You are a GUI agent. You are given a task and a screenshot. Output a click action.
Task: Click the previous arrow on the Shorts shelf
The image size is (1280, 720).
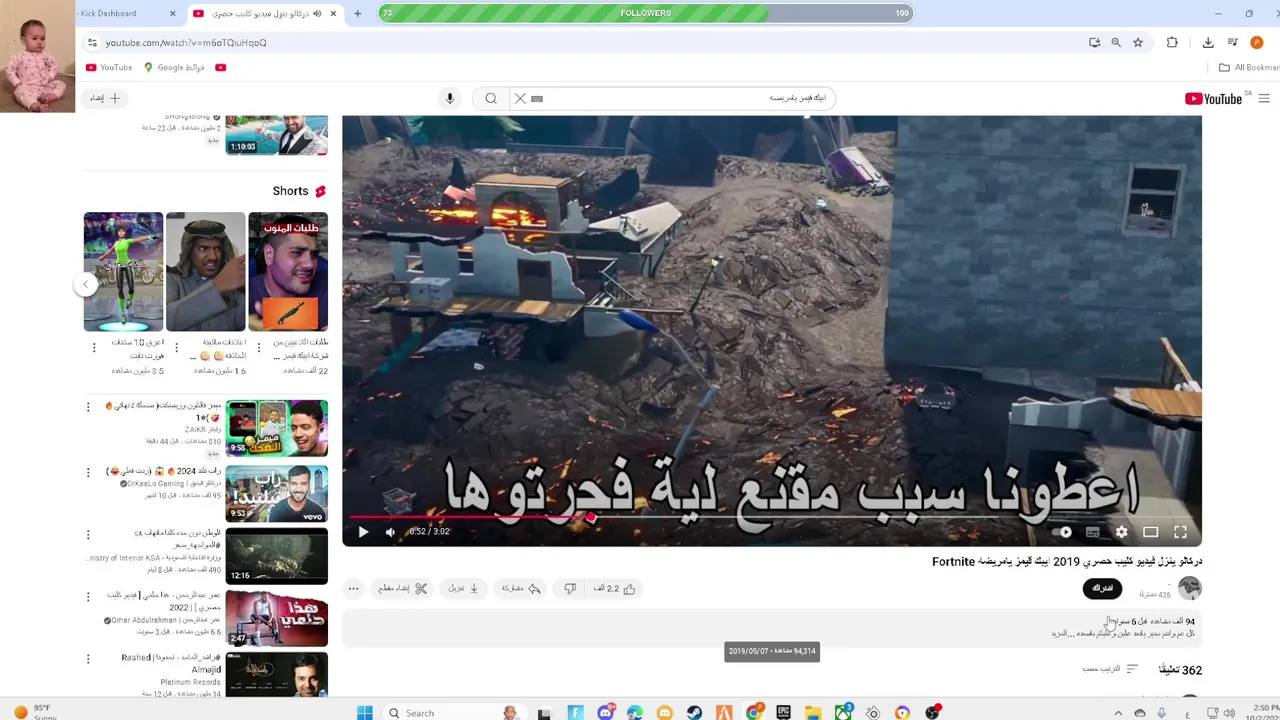86,284
